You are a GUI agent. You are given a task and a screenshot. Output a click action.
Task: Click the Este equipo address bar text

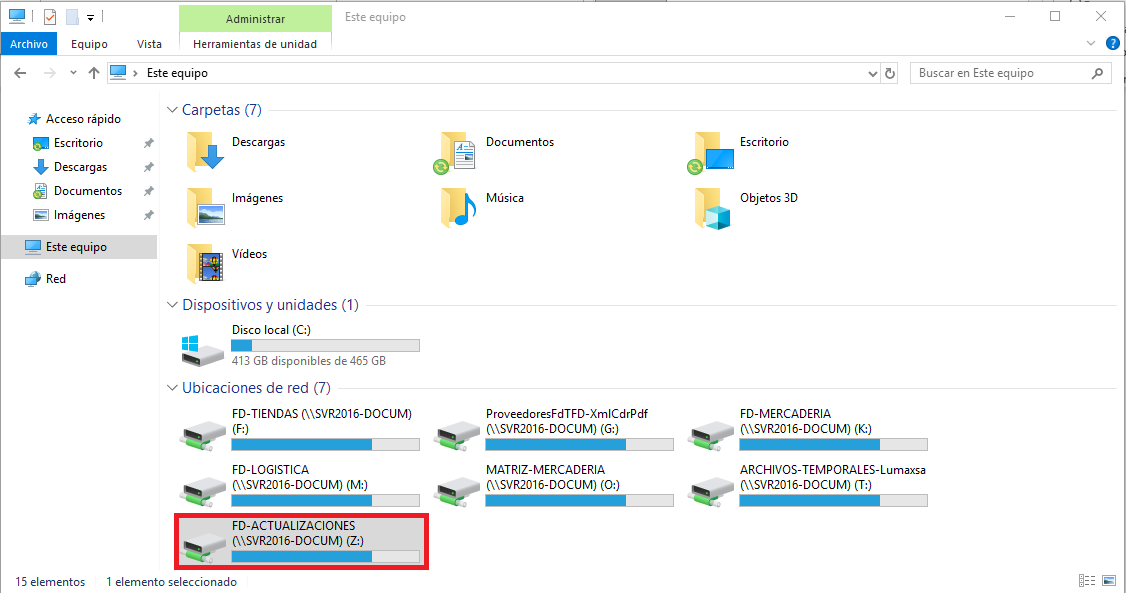pos(177,73)
